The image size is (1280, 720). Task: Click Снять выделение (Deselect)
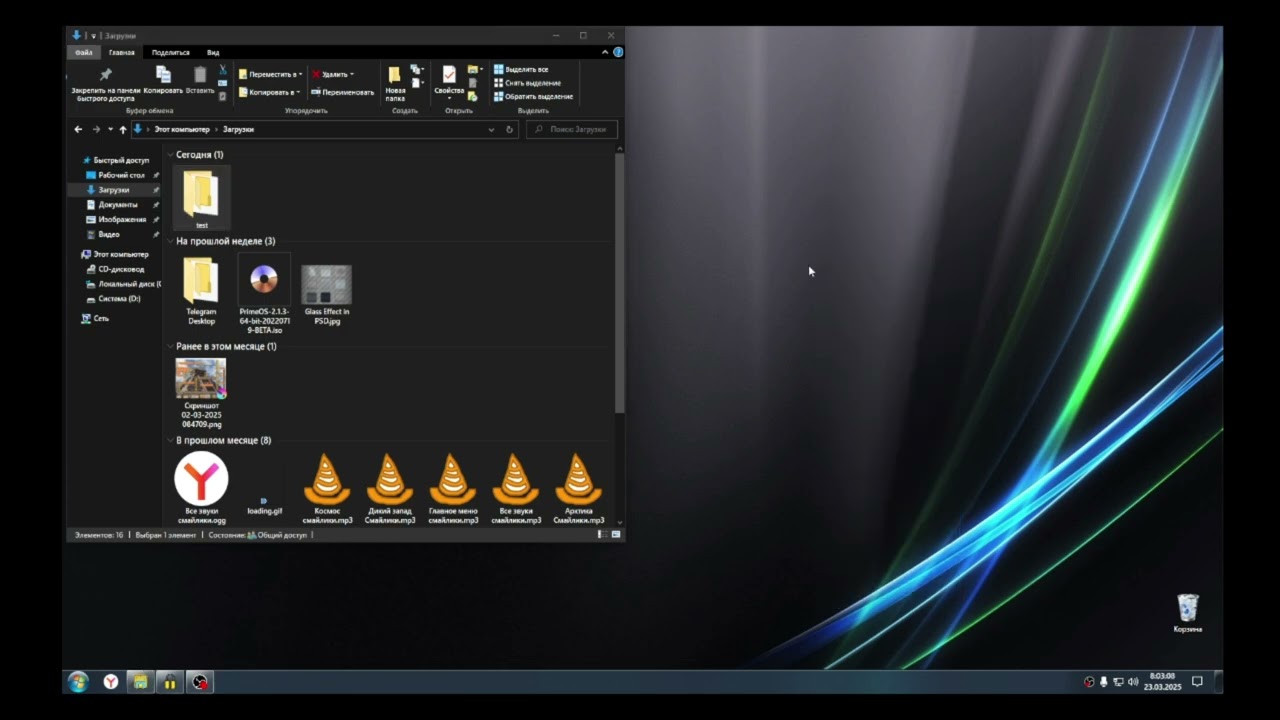pyautogui.click(x=527, y=83)
